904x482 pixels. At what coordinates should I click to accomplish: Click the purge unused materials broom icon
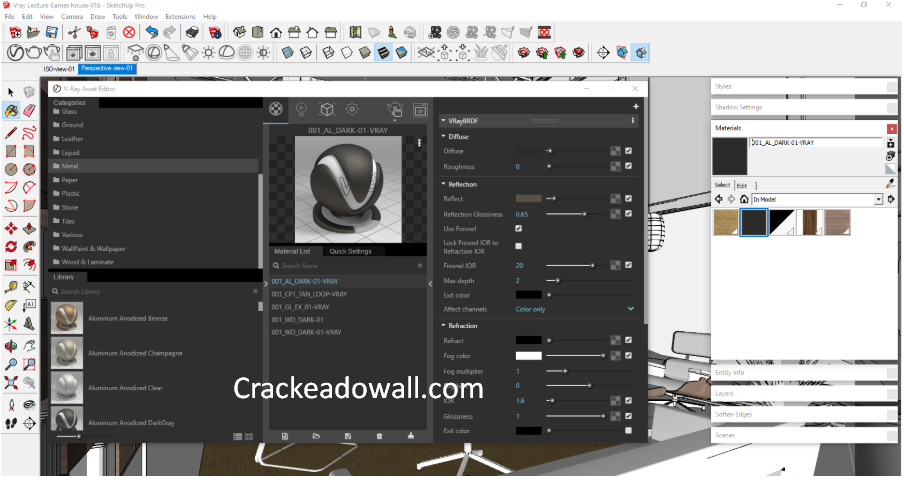410,436
